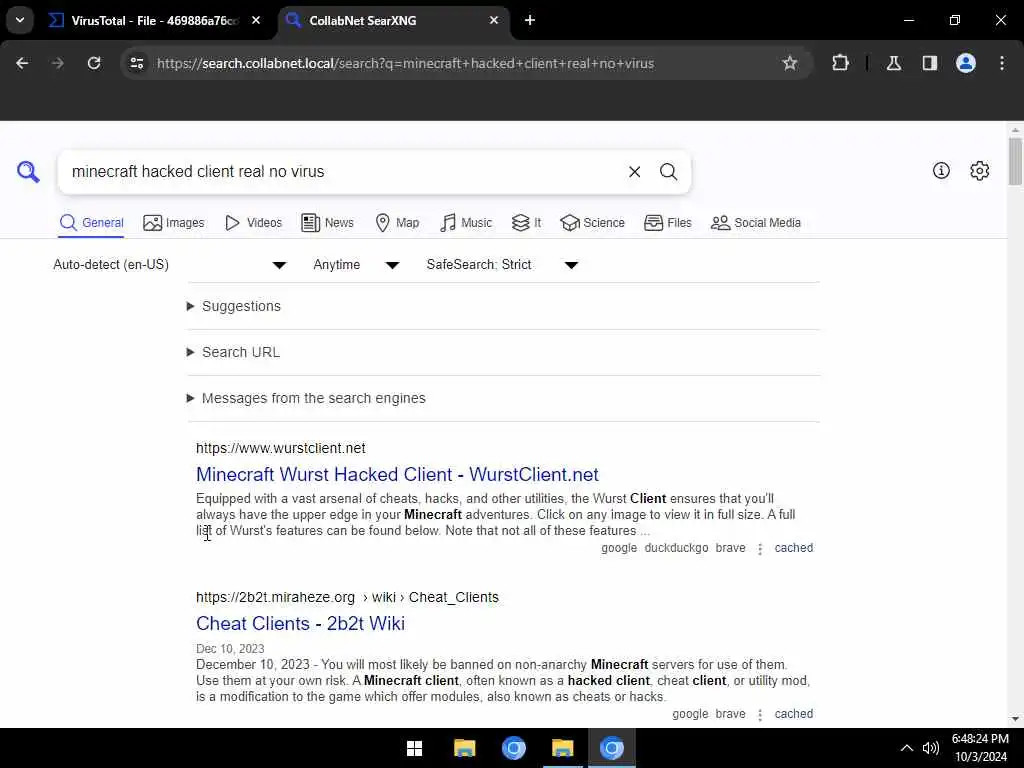Open more options dots for Wurst result

760,549
